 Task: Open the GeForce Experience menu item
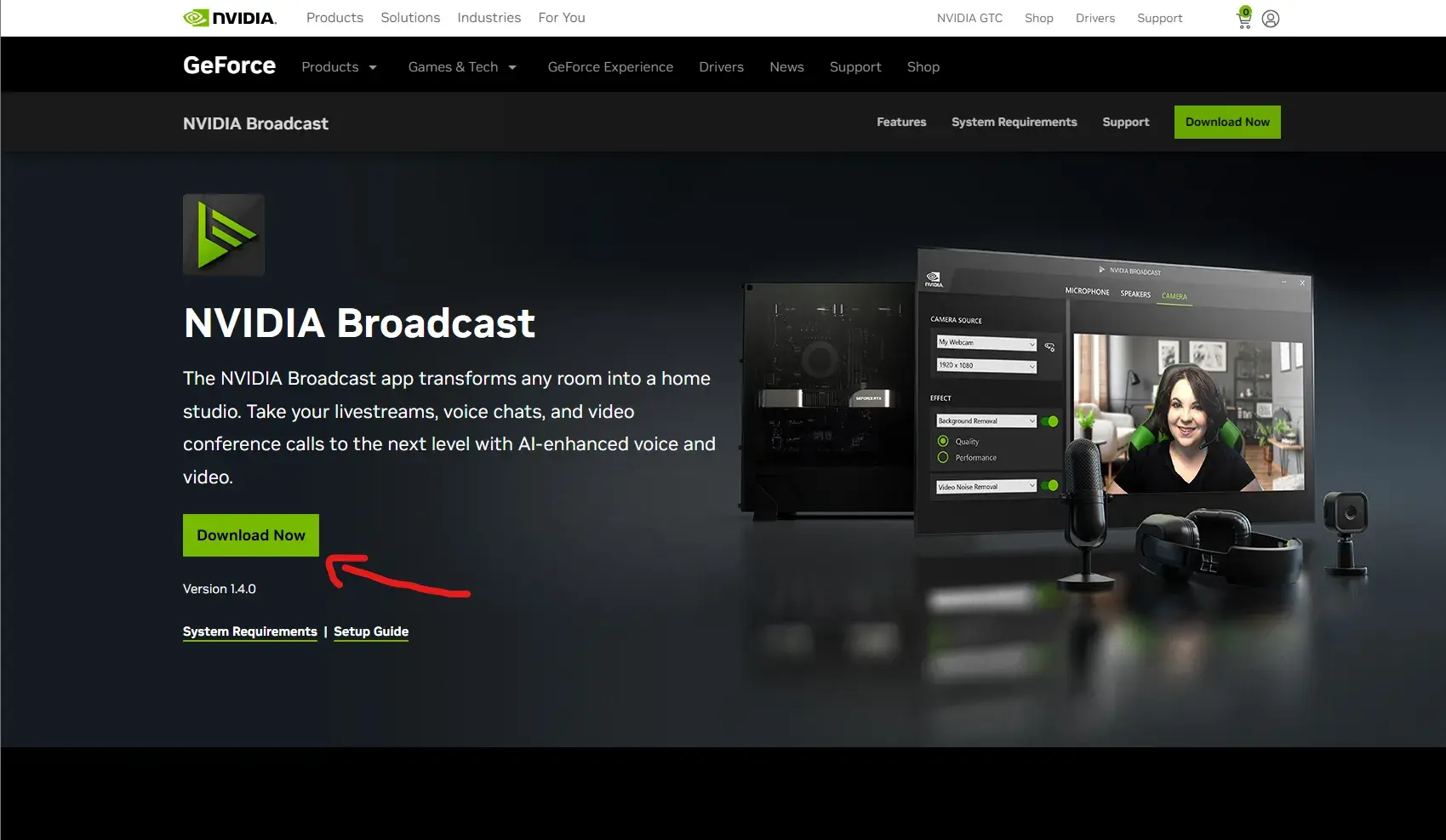point(610,67)
